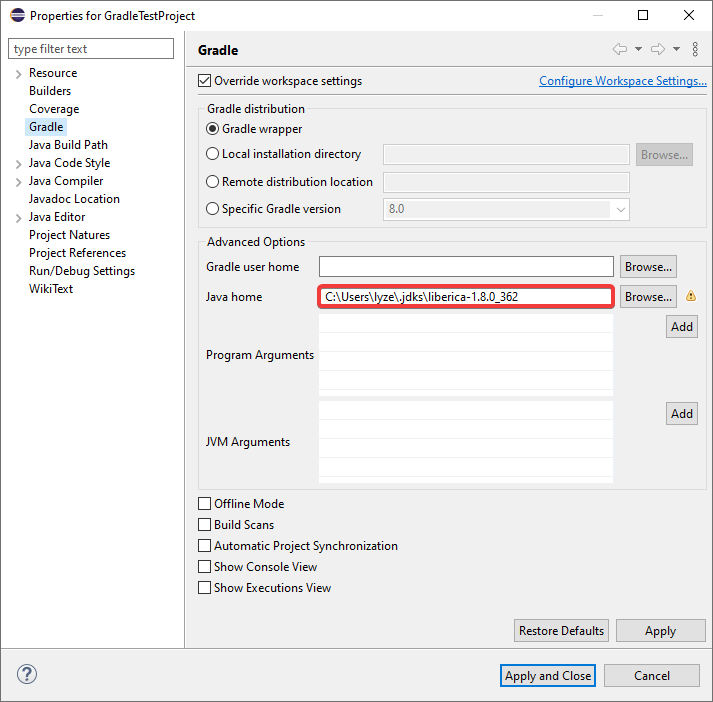The width and height of the screenshot is (713, 702).
Task: Click the type filter text field
Action: click(x=91, y=49)
